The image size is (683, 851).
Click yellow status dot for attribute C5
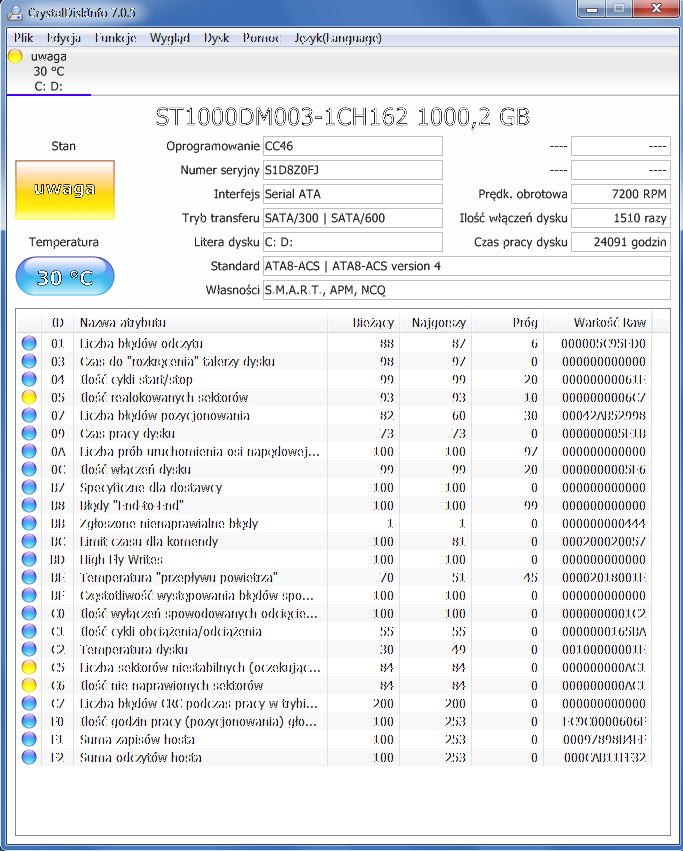29,667
